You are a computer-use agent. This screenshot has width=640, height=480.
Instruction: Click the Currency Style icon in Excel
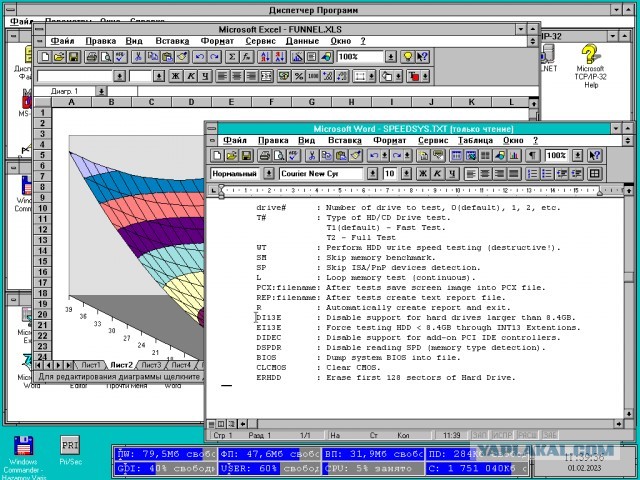(284, 76)
